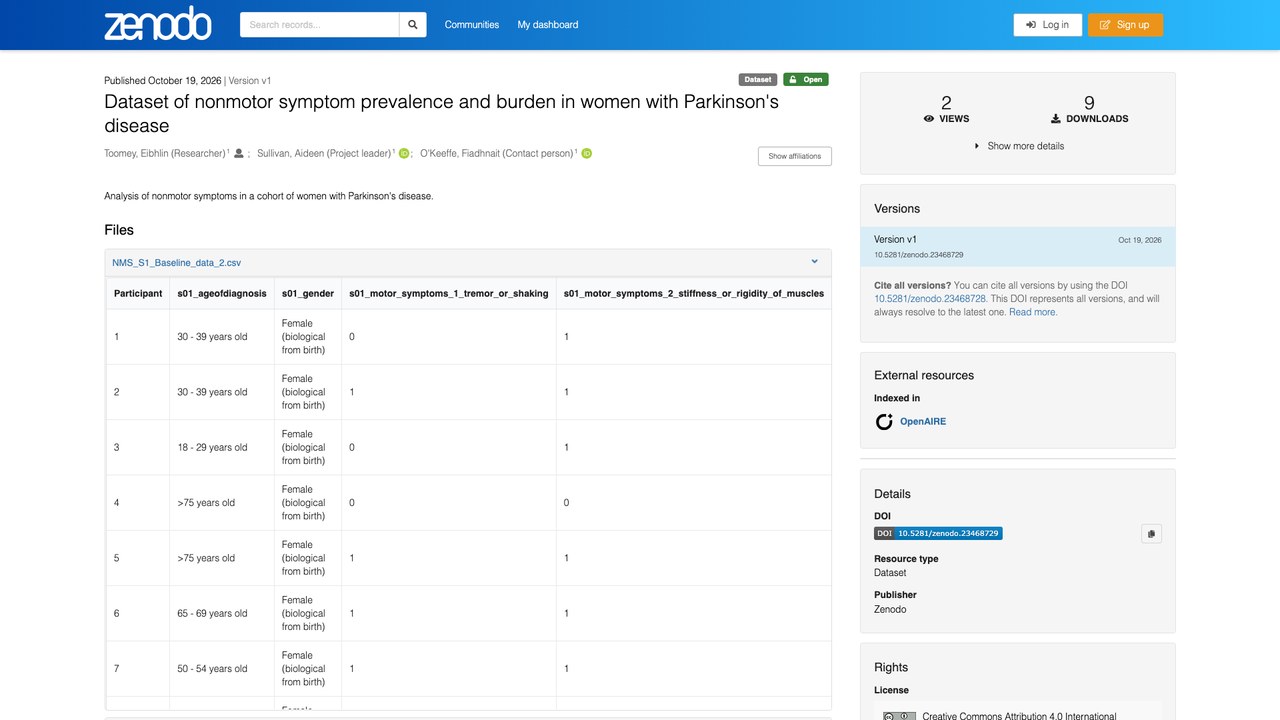
Task: Open My dashboard
Action: pos(548,25)
